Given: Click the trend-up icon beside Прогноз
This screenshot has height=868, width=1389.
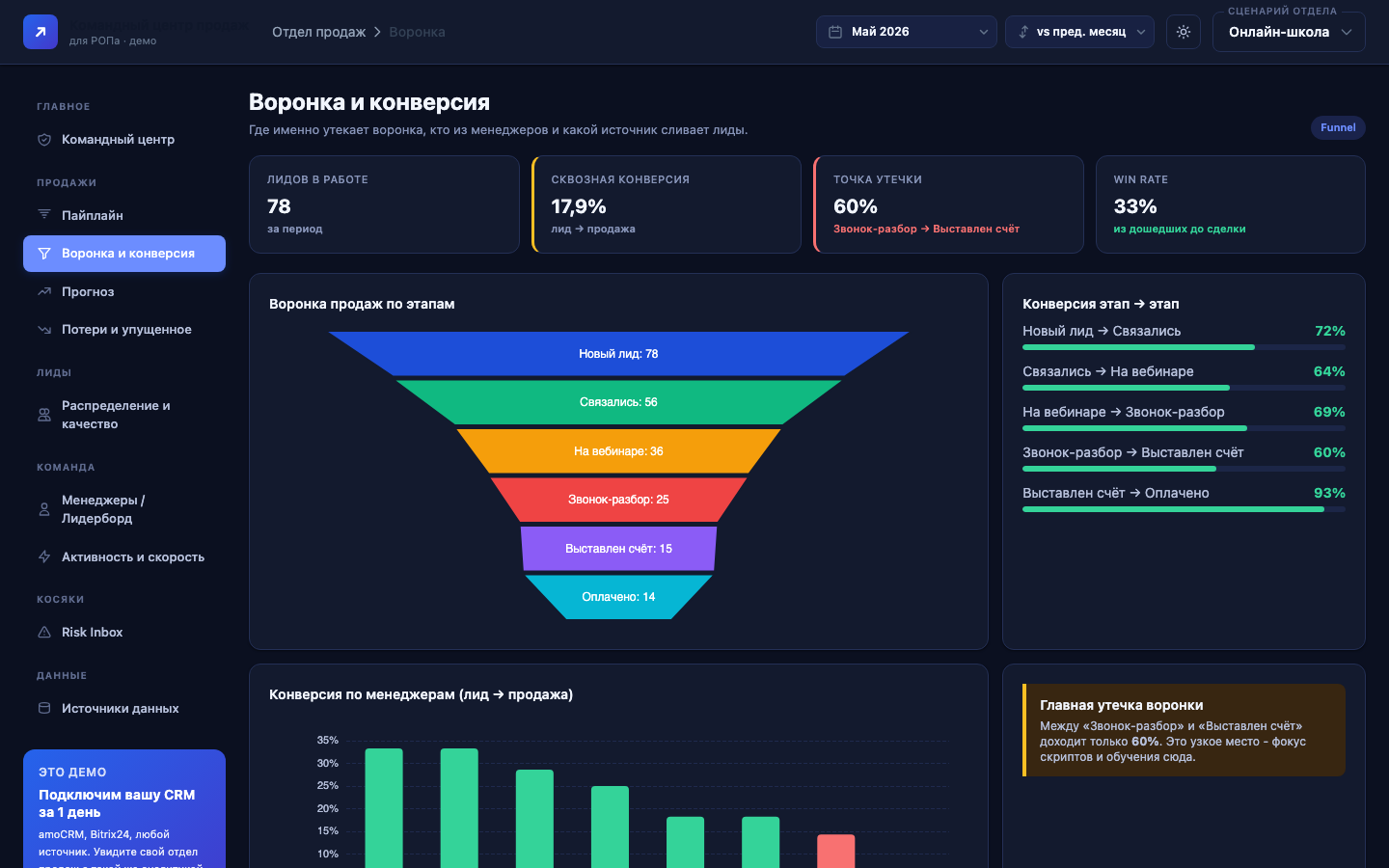Looking at the screenshot, I should [x=44, y=291].
